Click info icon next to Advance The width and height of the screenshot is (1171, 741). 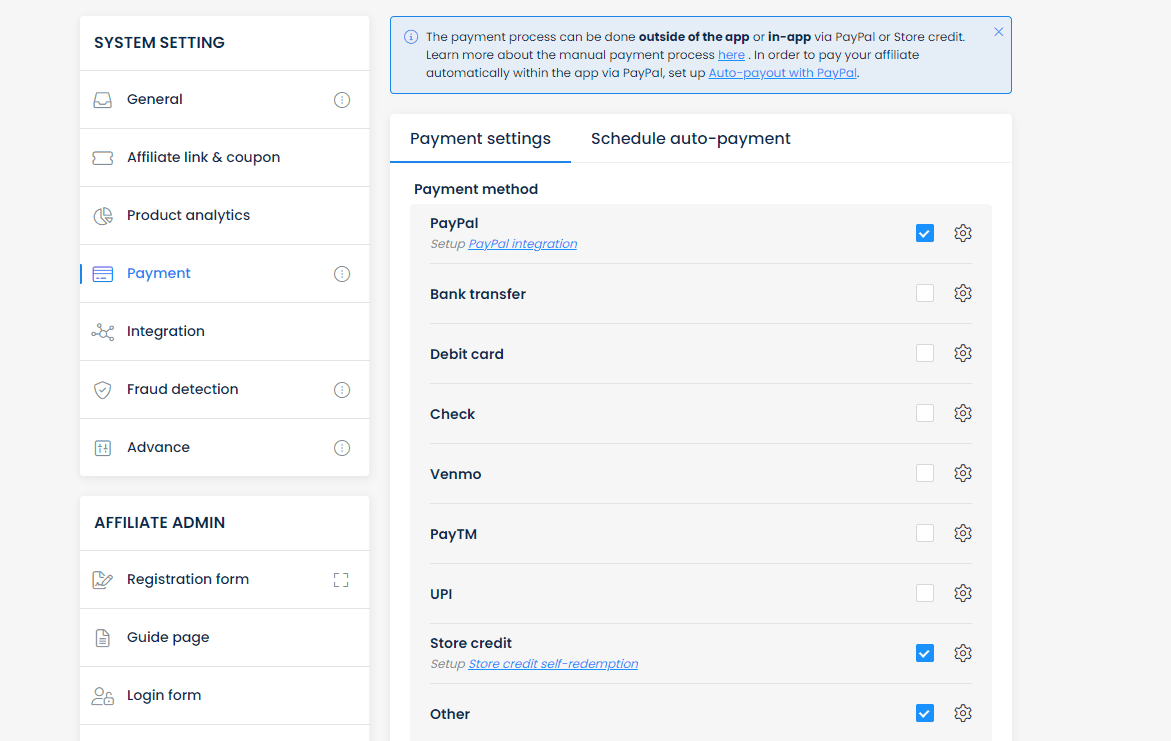tap(342, 448)
